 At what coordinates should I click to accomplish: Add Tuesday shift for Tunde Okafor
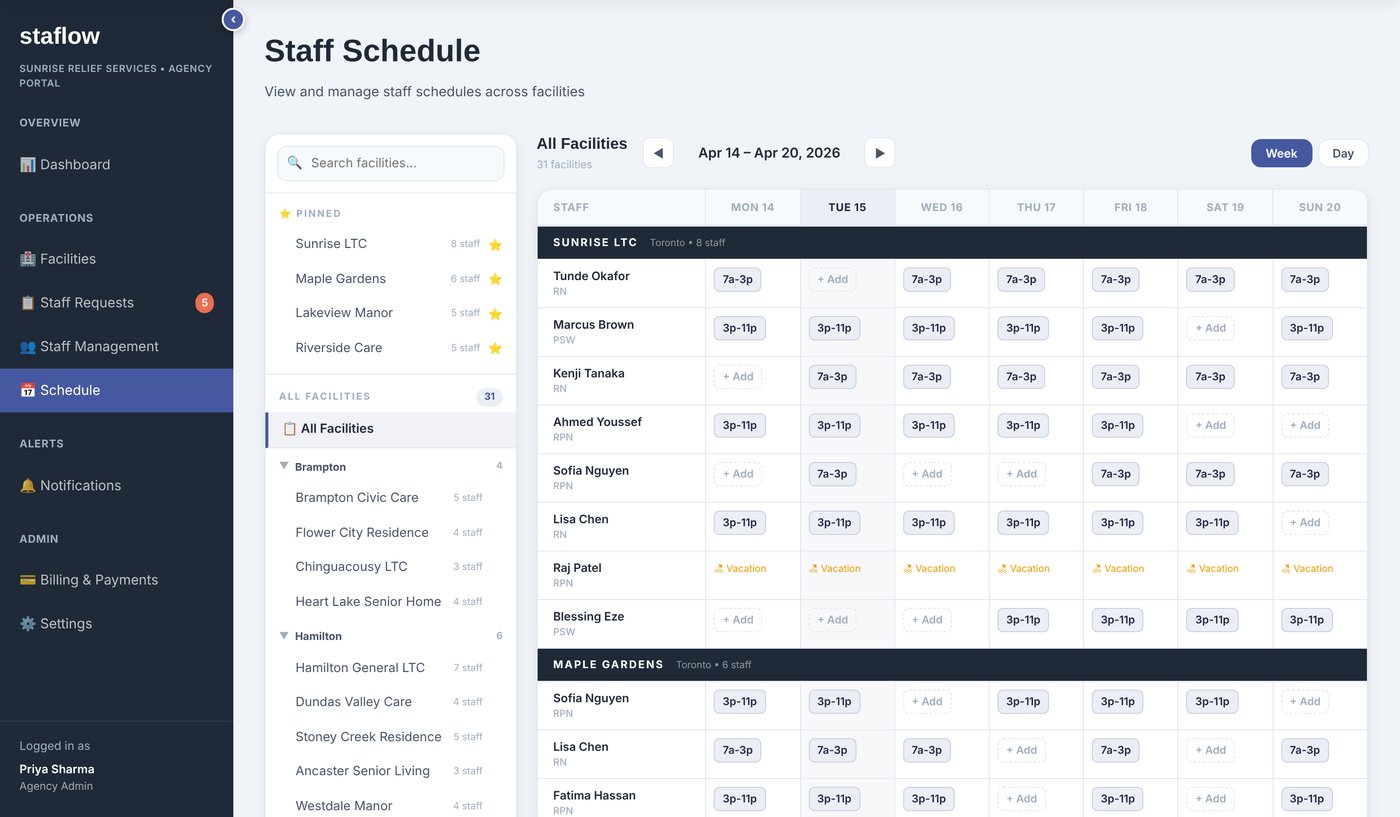[832, 280]
